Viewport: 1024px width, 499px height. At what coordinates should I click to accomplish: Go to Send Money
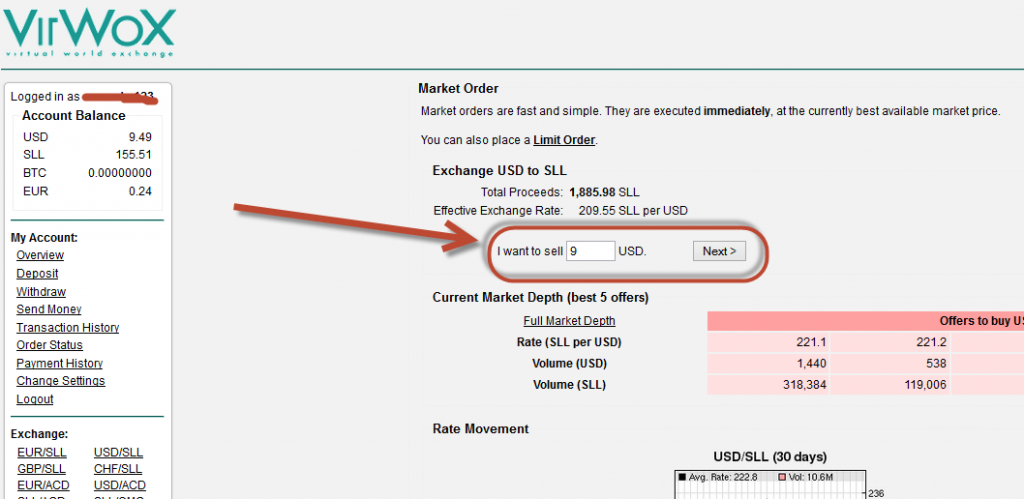[x=49, y=310]
